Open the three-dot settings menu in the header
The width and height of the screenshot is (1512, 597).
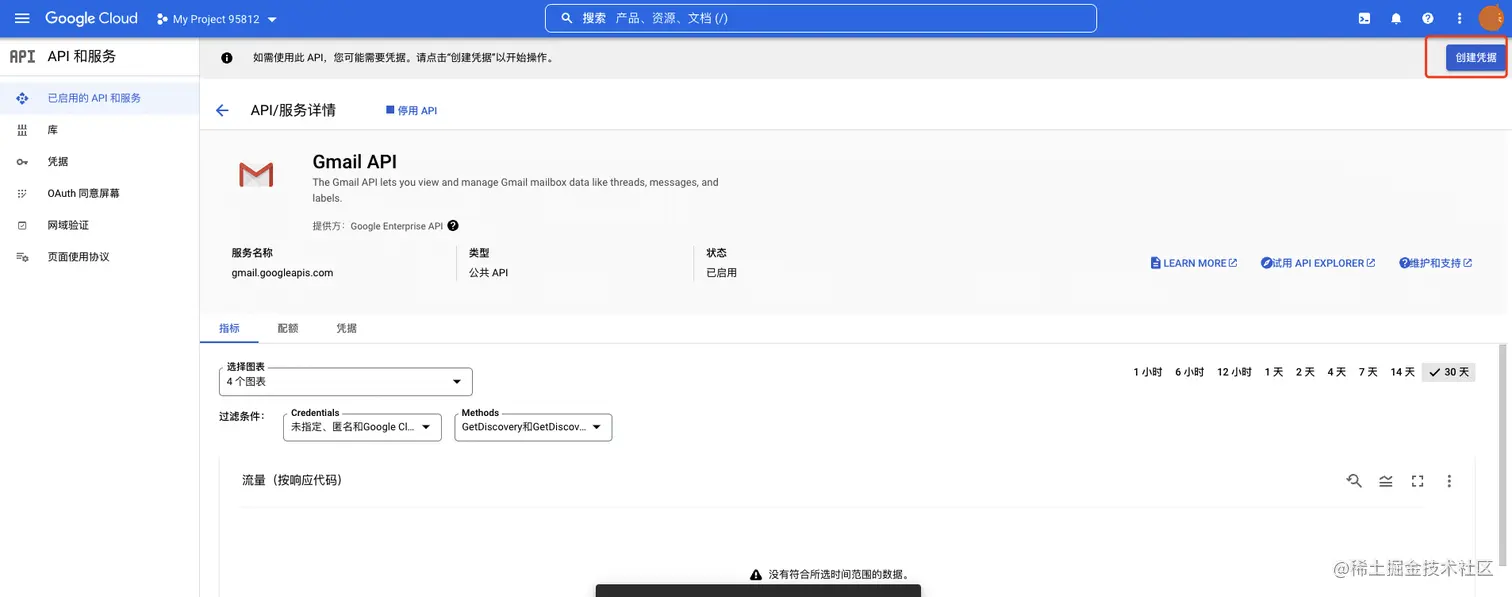point(1459,18)
